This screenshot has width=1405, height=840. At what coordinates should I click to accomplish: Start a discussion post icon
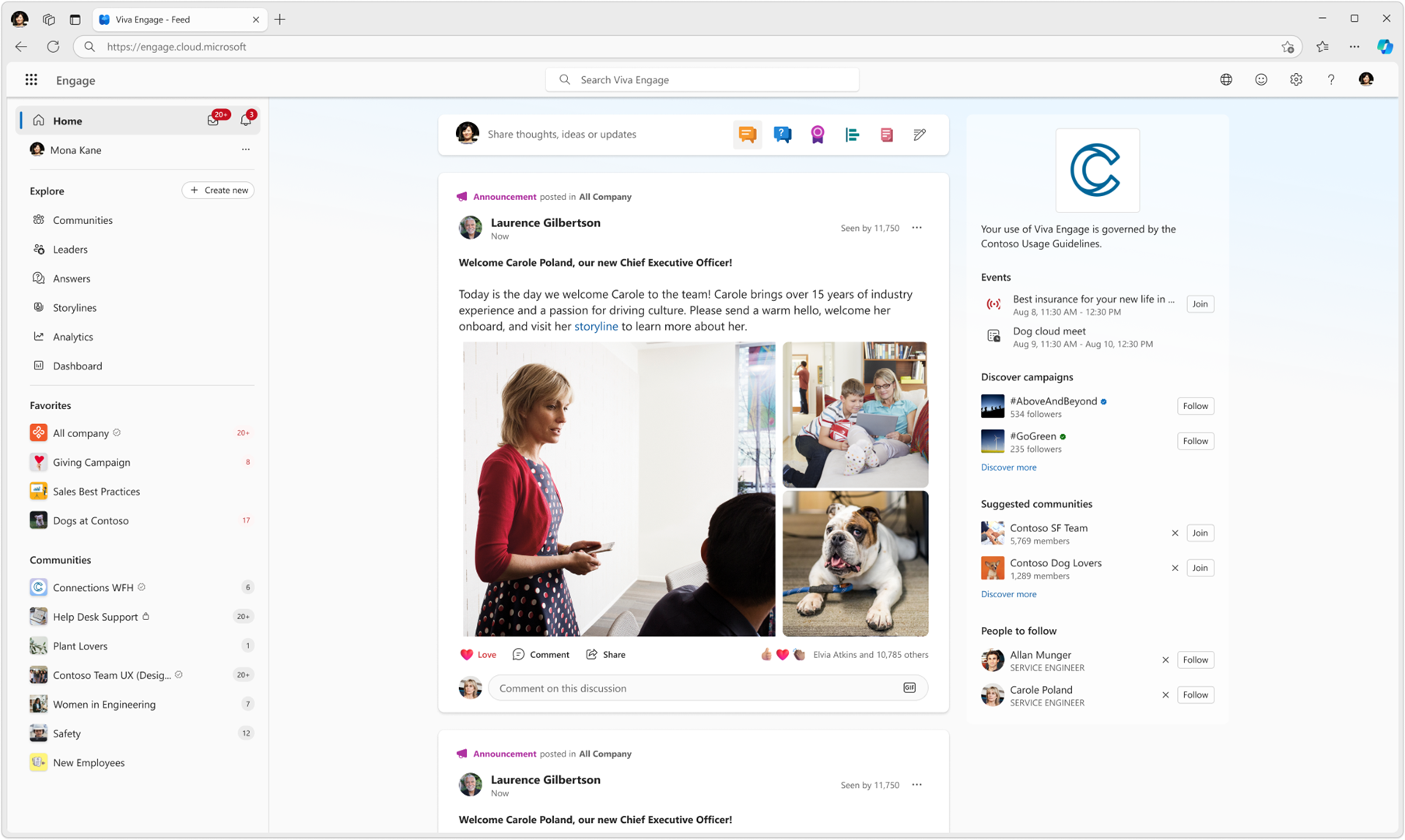pyautogui.click(x=748, y=134)
